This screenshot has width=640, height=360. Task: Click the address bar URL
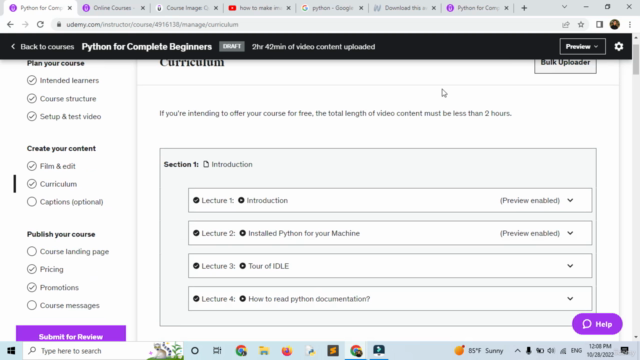[152, 24]
